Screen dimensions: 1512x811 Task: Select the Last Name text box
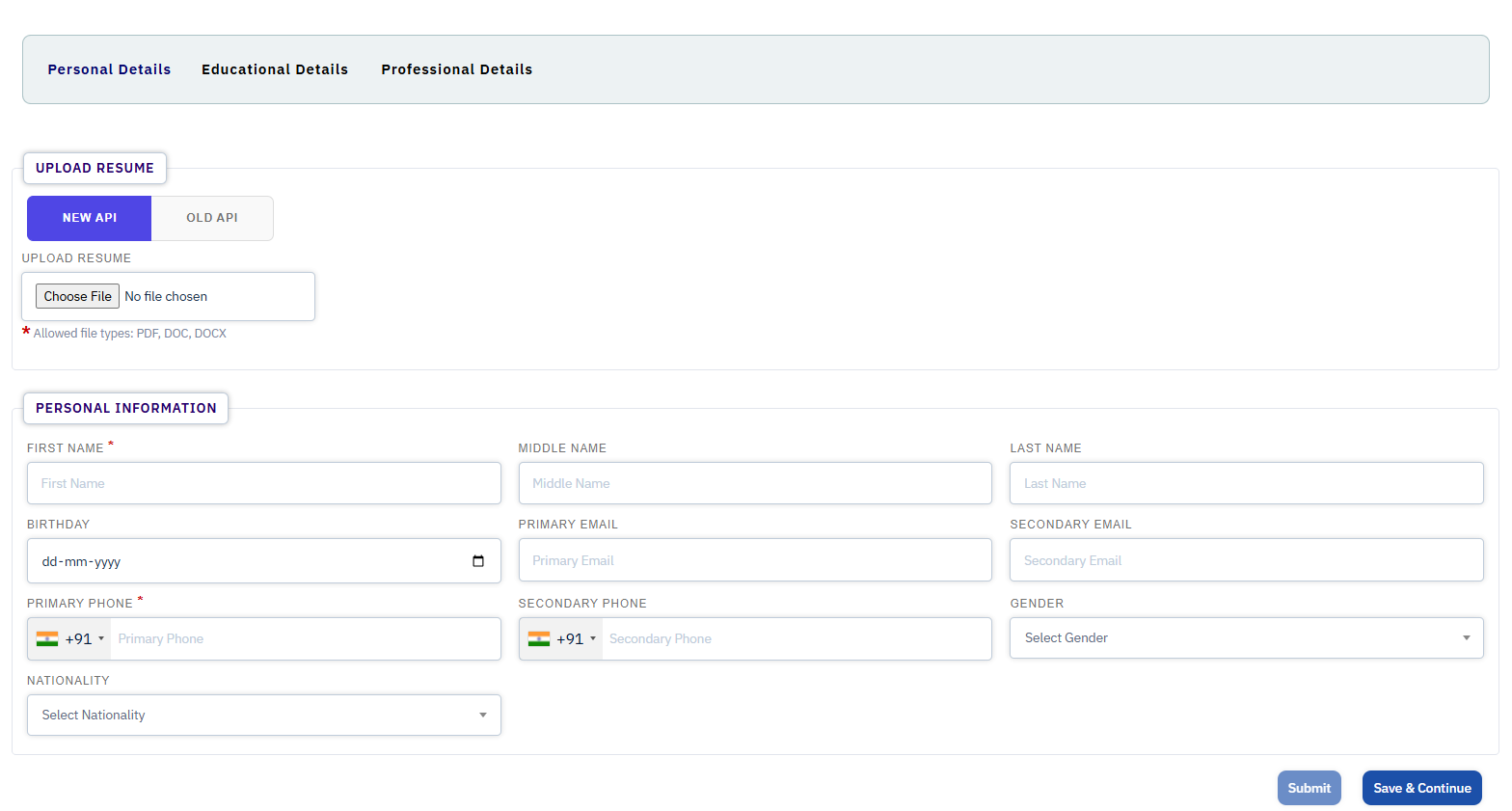tap(1246, 483)
